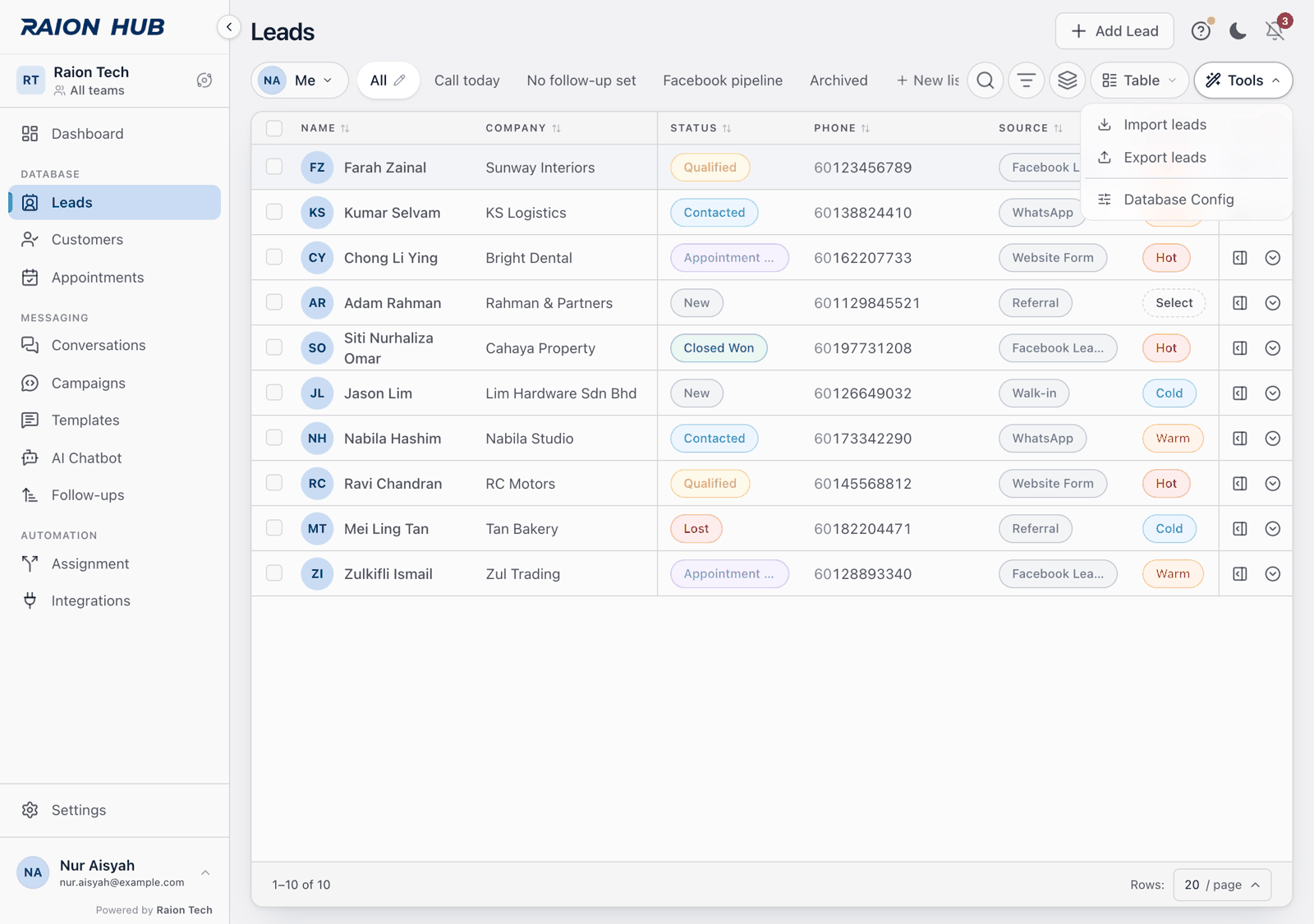Click the Archived view tab
1314x924 pixels.
tap(838, 80)
